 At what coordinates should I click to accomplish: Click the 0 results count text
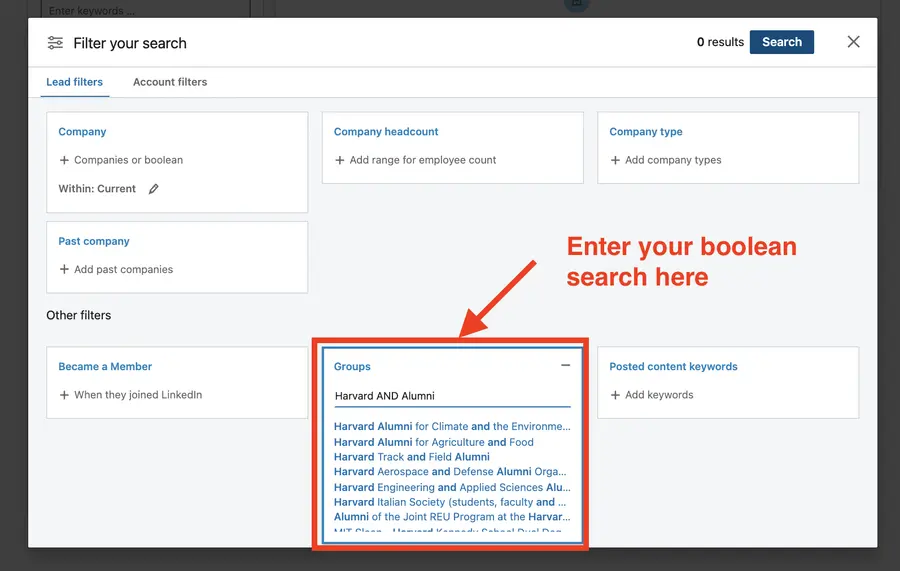[x=720, y=42]
